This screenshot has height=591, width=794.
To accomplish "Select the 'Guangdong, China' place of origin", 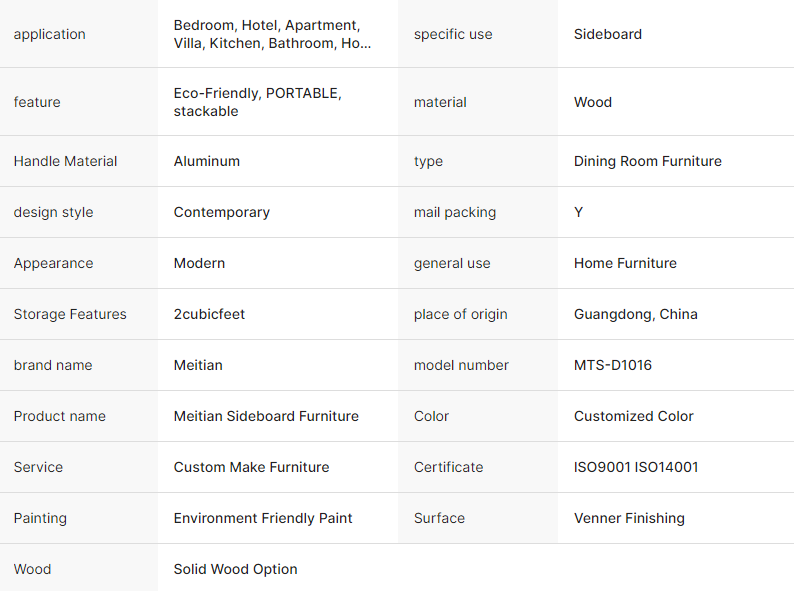I will click(636, 314).
